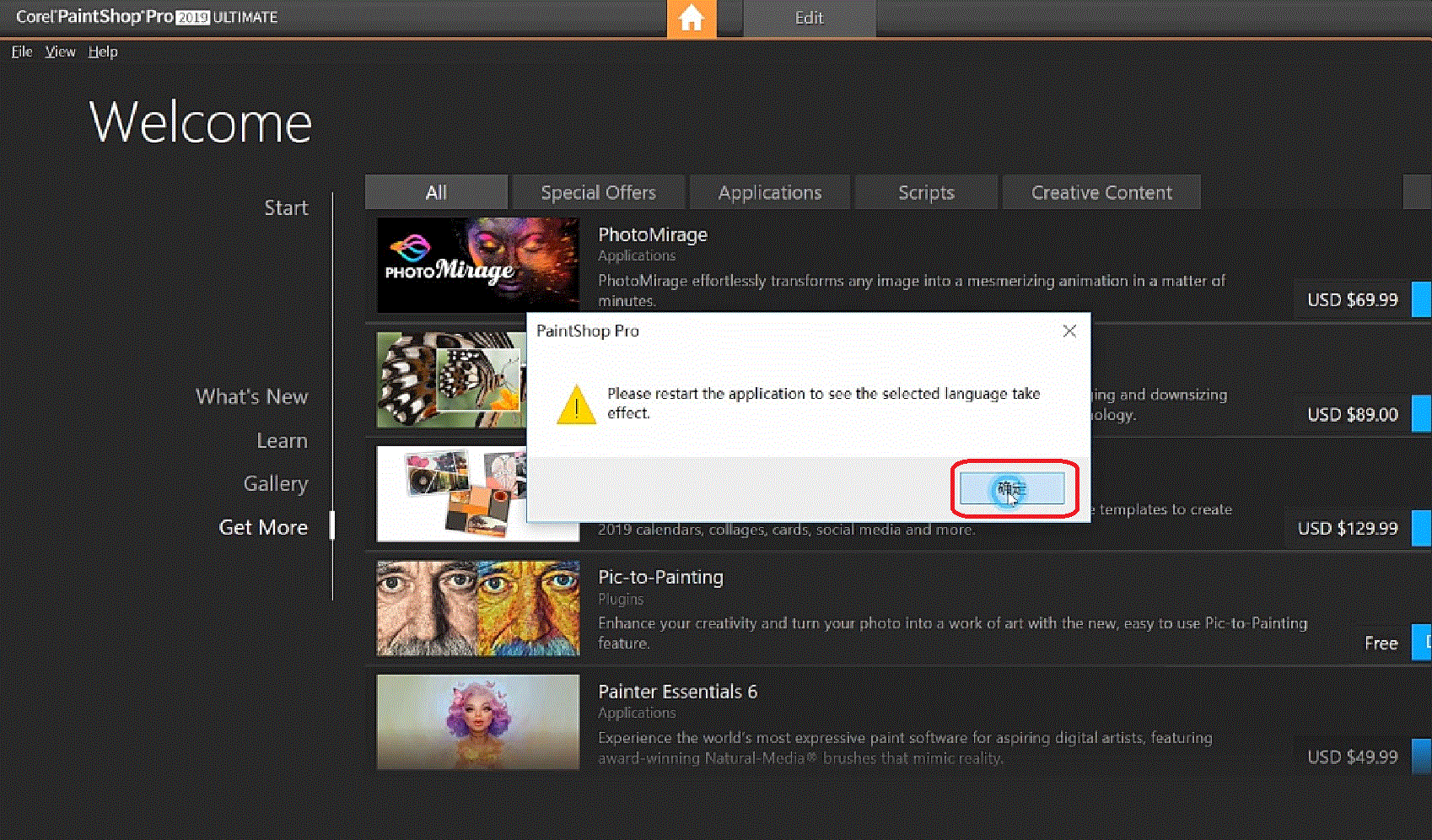Open the View menu
This screenshot has width=1432, height=840.
(x=60, y=51)
